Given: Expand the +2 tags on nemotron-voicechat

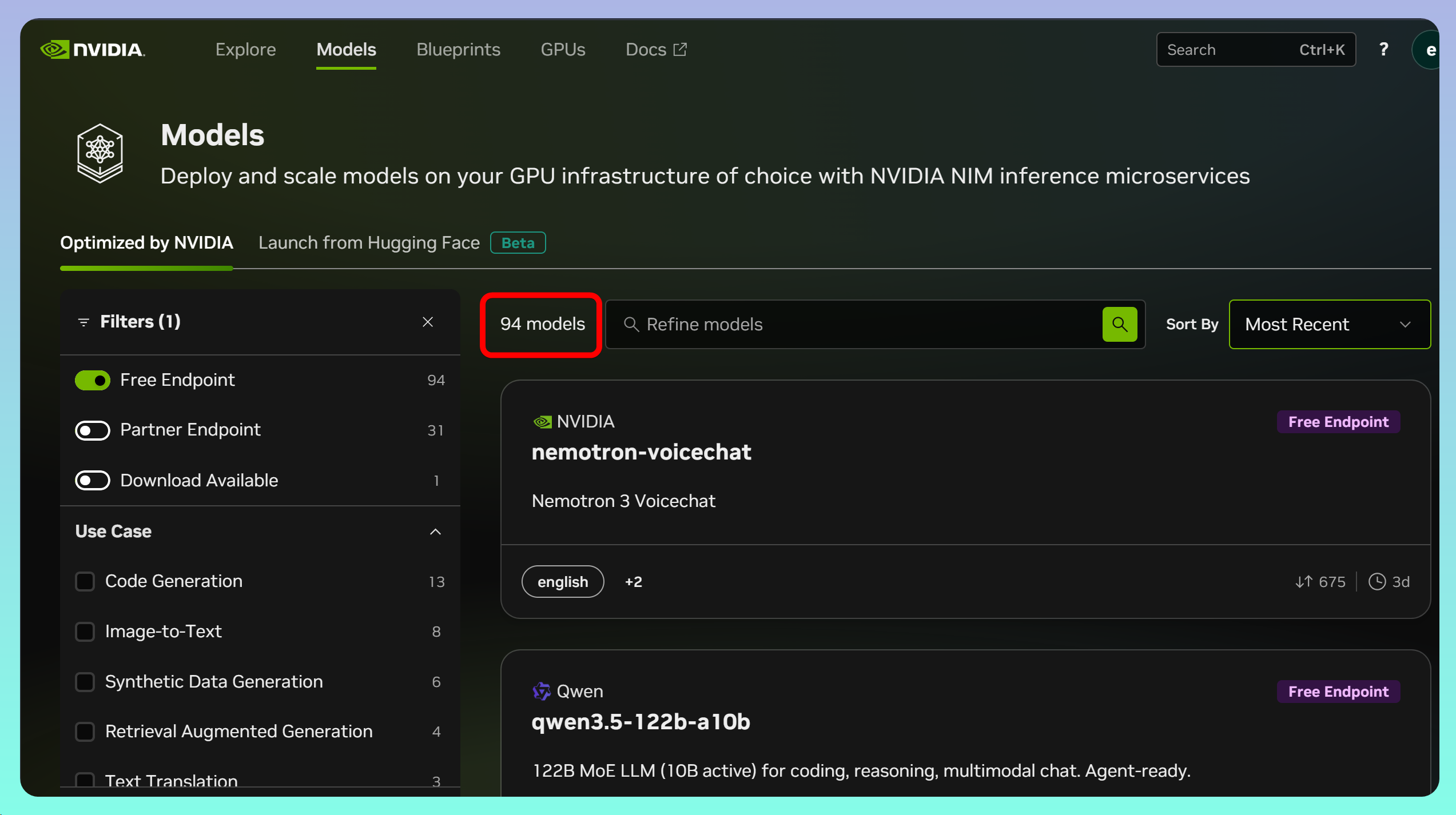Looking at the screenshot, I should [x=633, y=582].
